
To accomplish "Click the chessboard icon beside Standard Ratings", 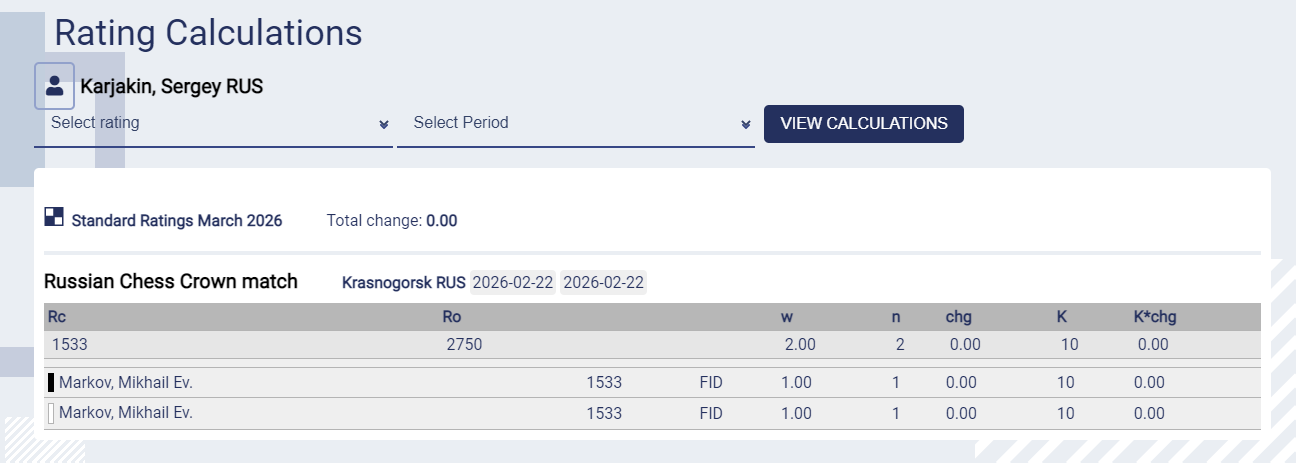I will [x=54, y=217].
